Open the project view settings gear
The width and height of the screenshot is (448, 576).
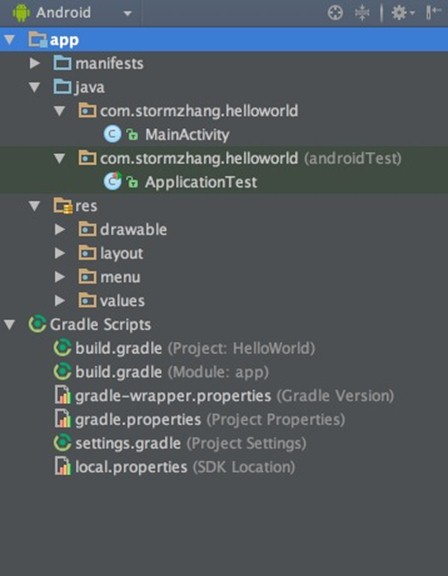tap(403, 13)
